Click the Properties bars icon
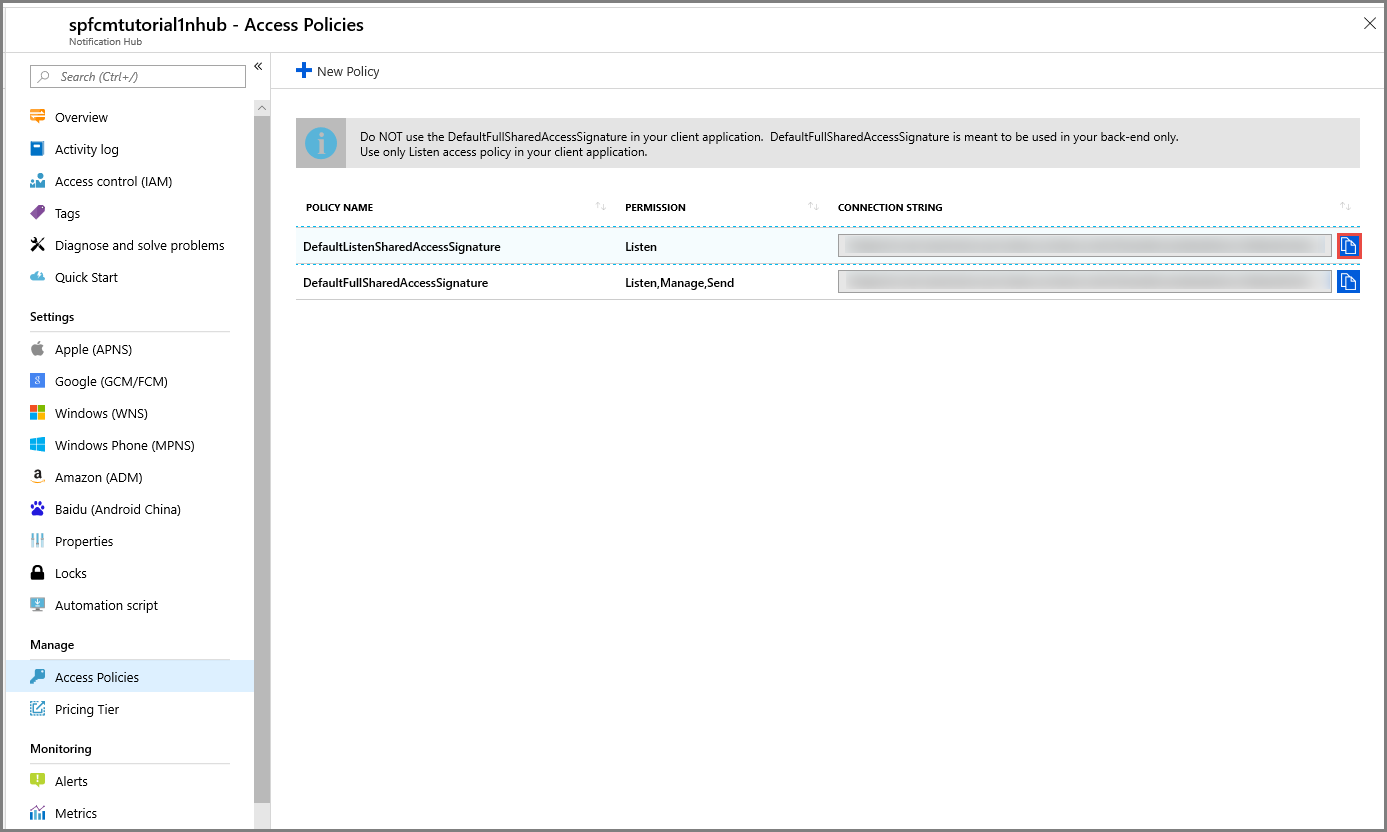The width and height of the screenshot is (1387, 832). 38,541
